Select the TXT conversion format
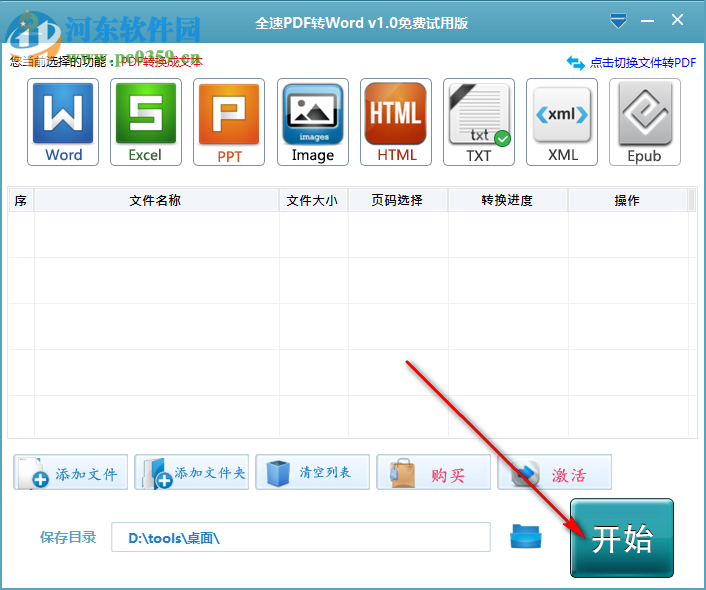The height and width of the screenshot is (590, 706). (x=479, y=122)
